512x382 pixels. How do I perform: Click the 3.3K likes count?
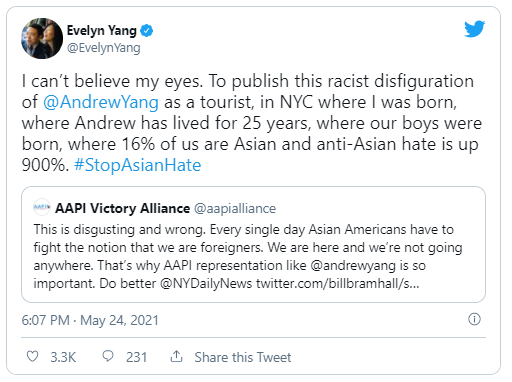(63, 357)
